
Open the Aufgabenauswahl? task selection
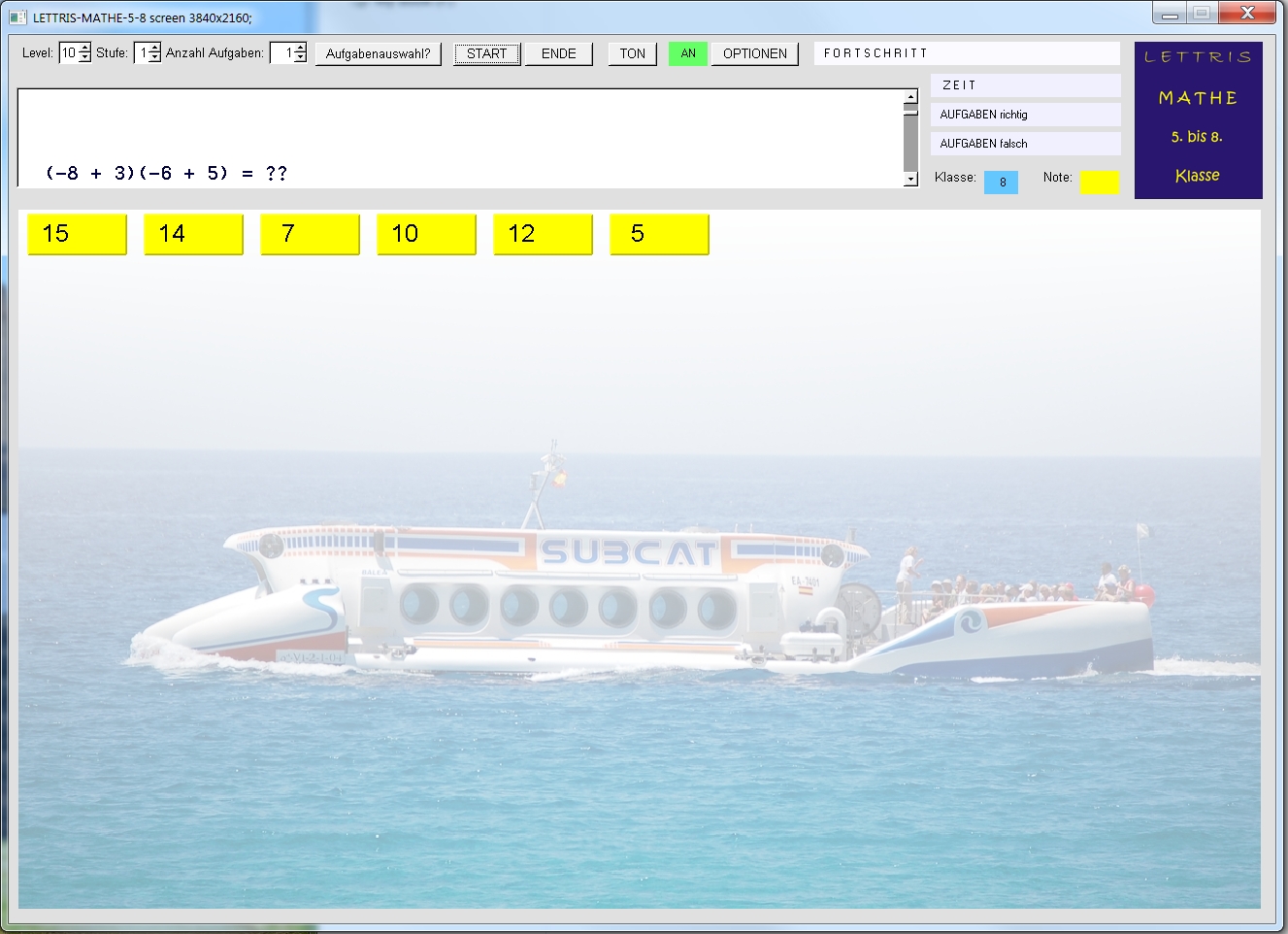pyautogui.click(x=378, y=53)
